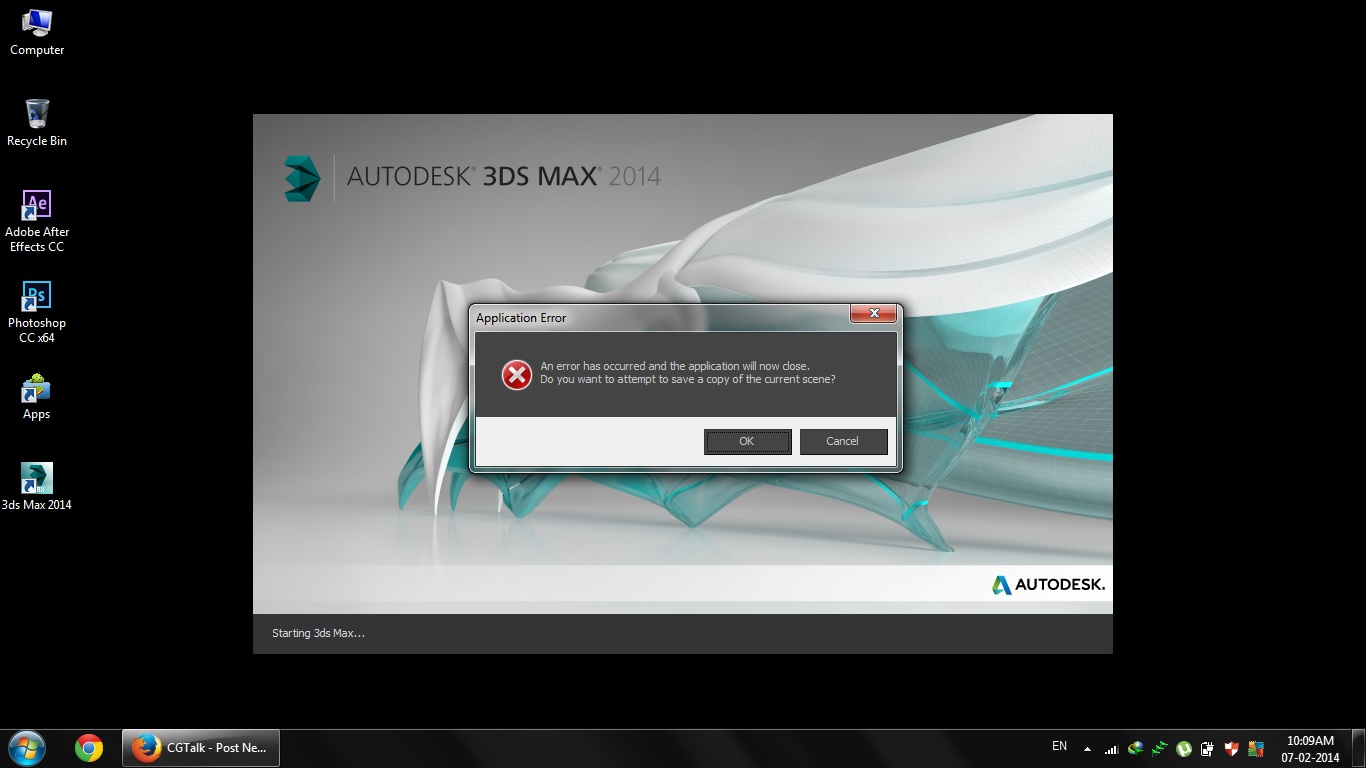The width and height of the screenshot is (1366, 768).
Task: Open the Windows Start menu
Action: [x=27, y=748]
